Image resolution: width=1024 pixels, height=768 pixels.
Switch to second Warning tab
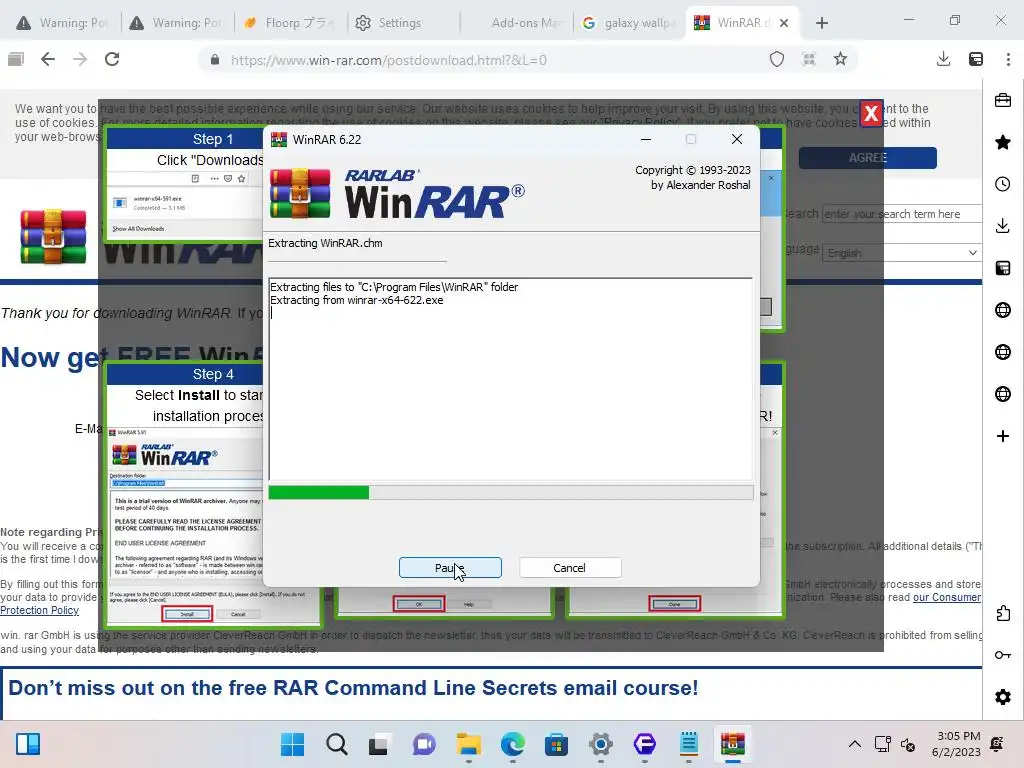pos(177,23)
